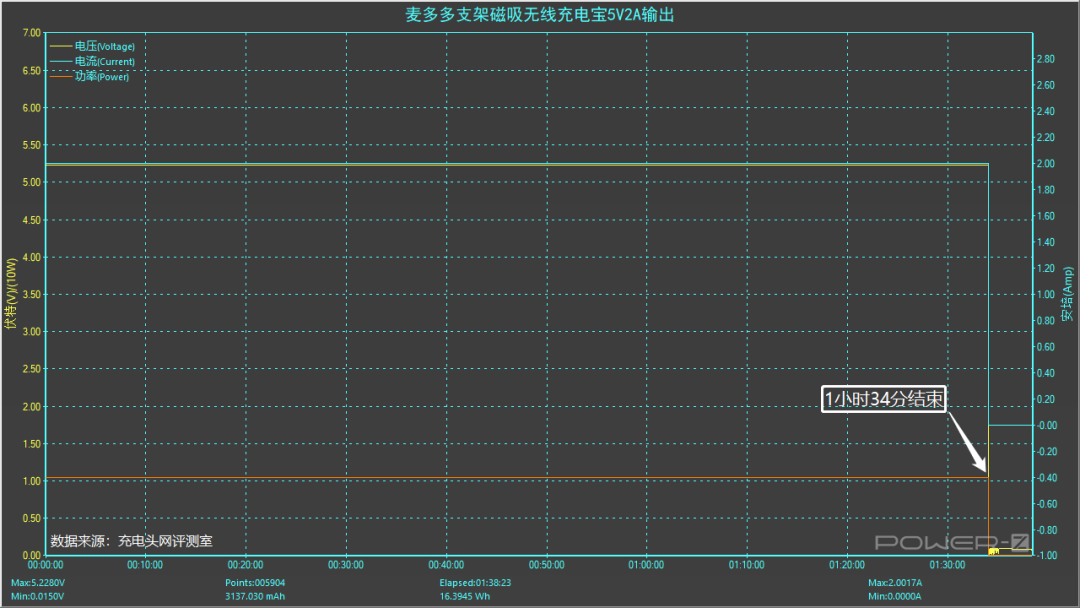Click the Power legend entry
This screenshot has height=608, width=1080.
[90, 76]
